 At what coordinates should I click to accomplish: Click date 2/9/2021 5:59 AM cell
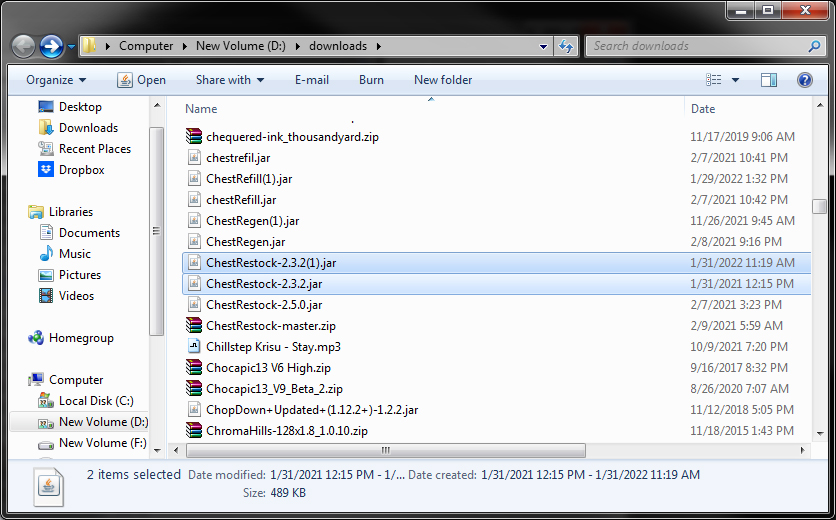tap(736, 326)
